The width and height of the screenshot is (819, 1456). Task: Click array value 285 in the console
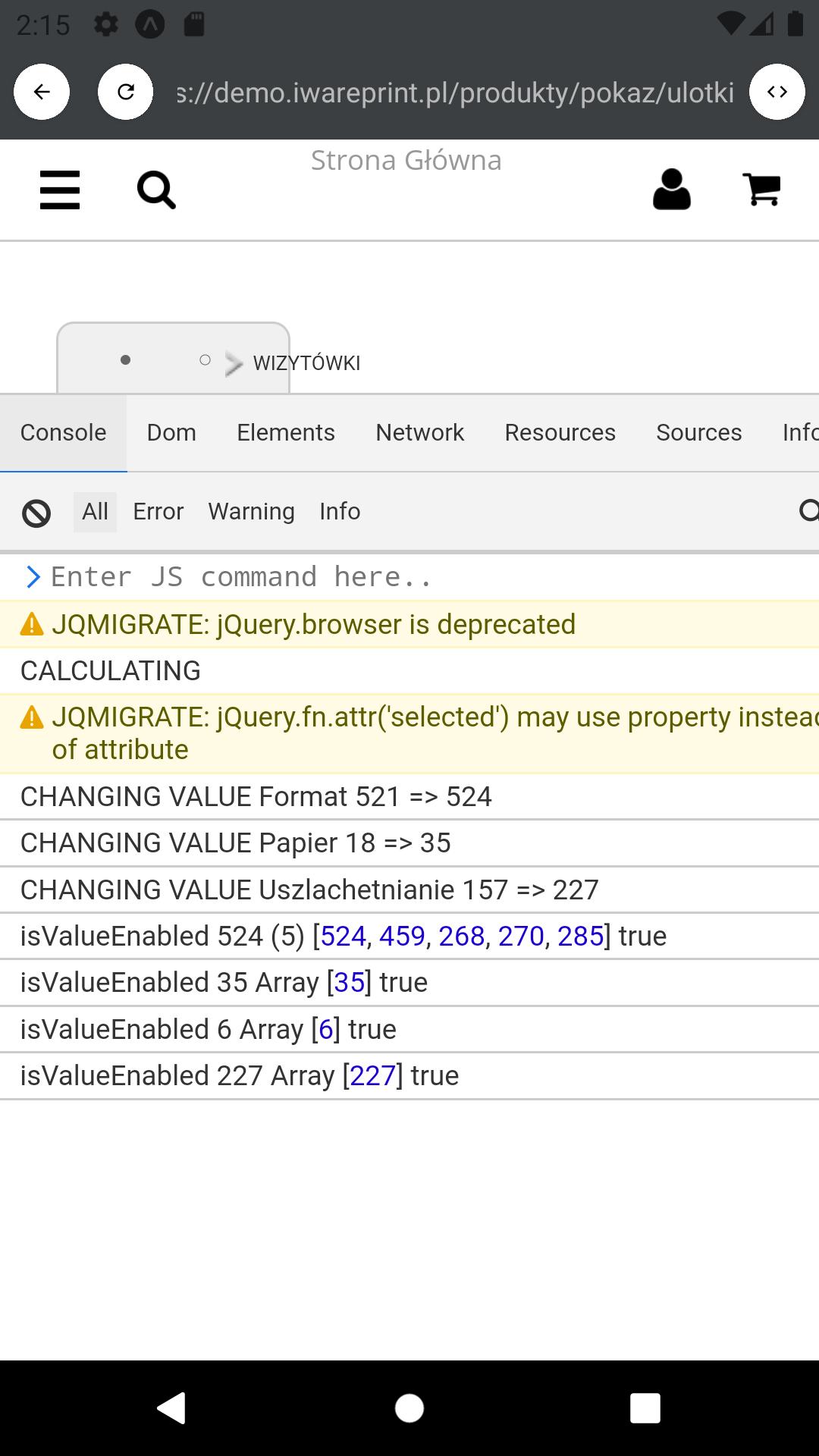coord(581,937)
